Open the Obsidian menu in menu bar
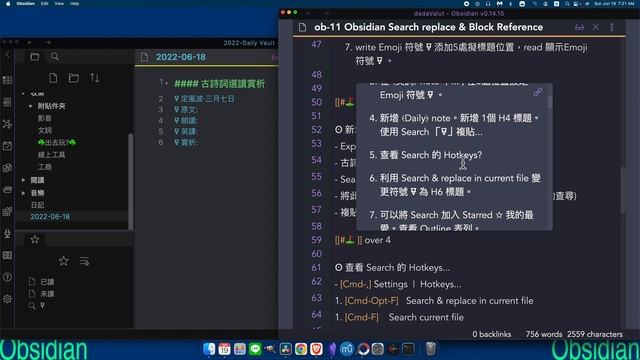This screenshot has width=640, height=360. click(25, 4)
